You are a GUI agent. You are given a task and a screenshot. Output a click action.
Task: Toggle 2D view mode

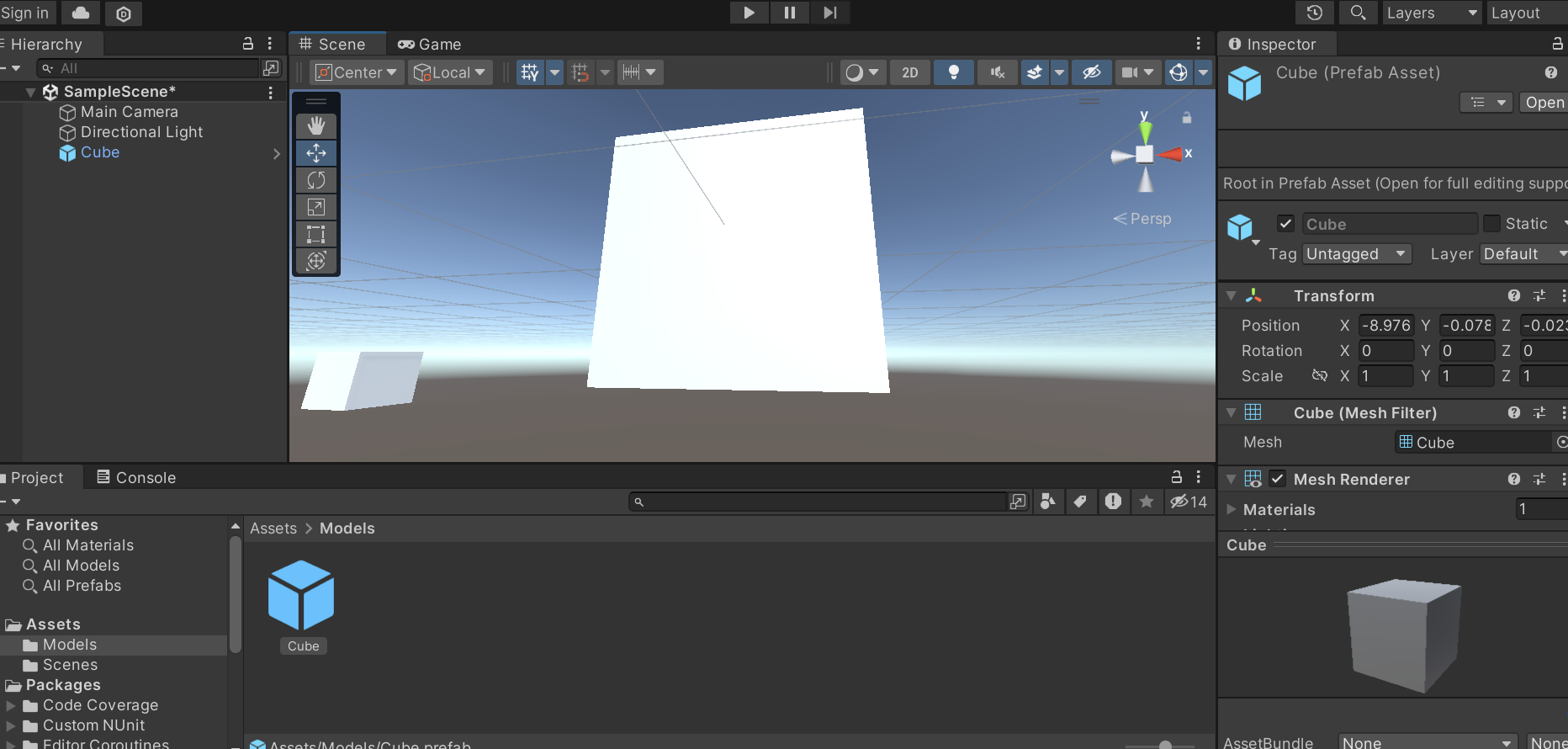[910, 72]
